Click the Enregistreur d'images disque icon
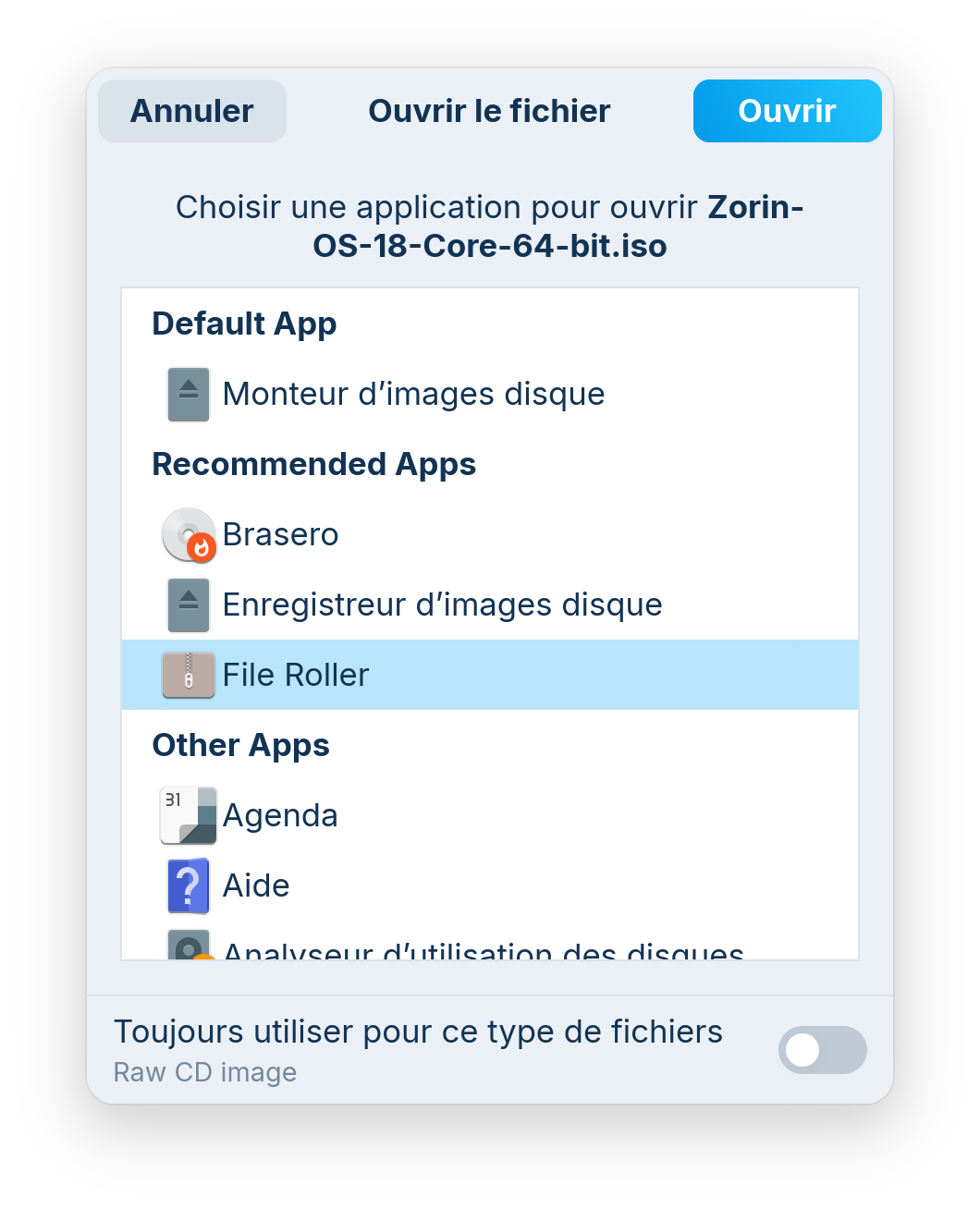 coord(189,605)
